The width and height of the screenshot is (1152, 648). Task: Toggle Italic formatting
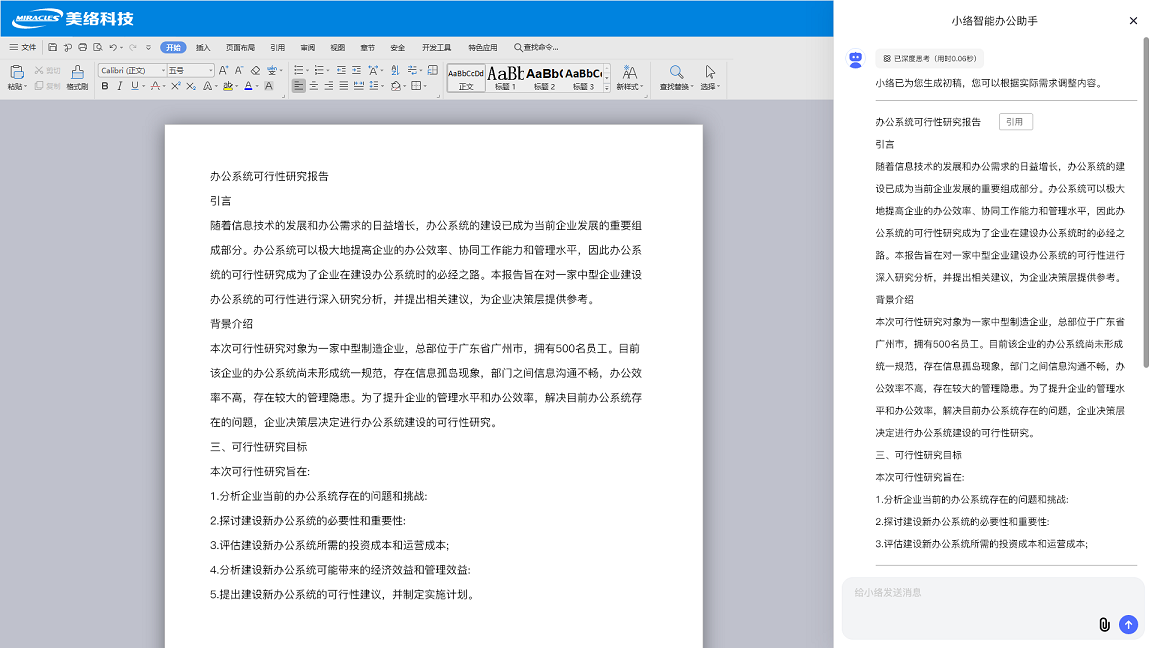120,87
